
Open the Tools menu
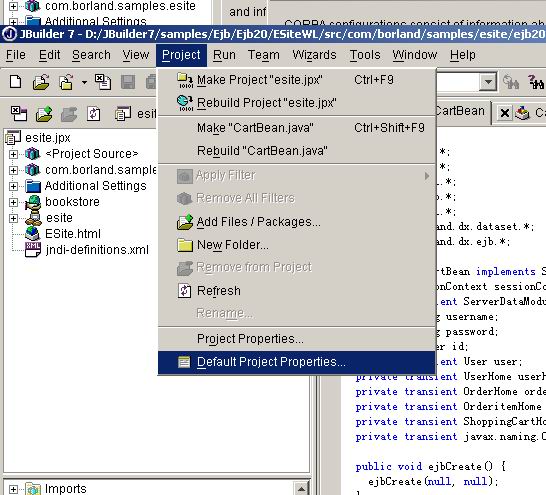point(365,55)
